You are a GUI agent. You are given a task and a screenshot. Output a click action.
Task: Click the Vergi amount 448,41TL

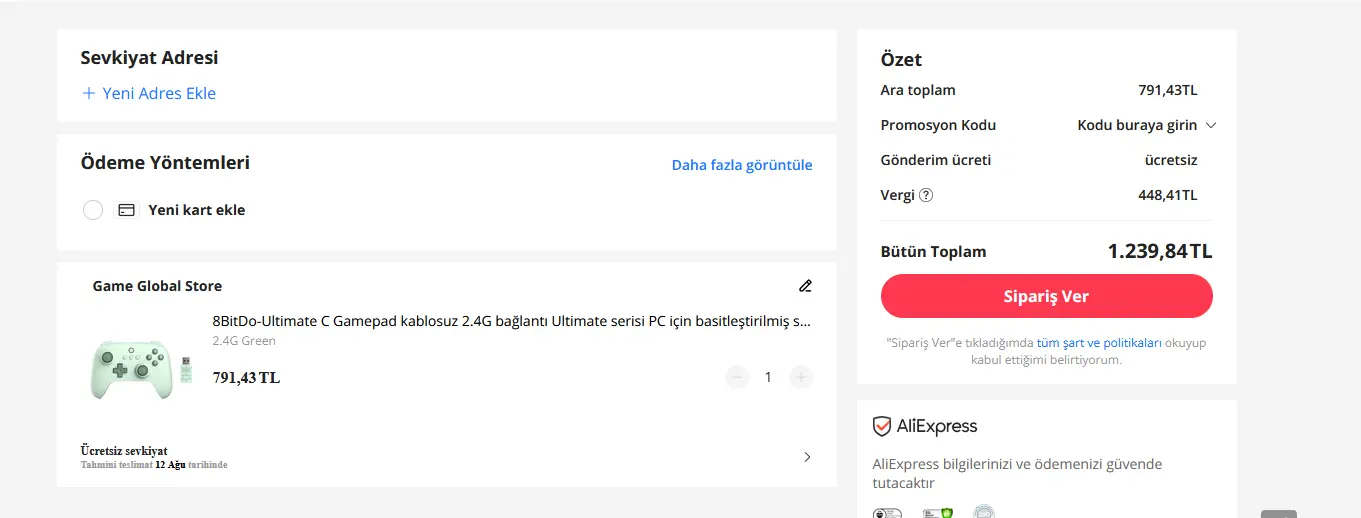pyautogui.click(x=1167, y=195)
